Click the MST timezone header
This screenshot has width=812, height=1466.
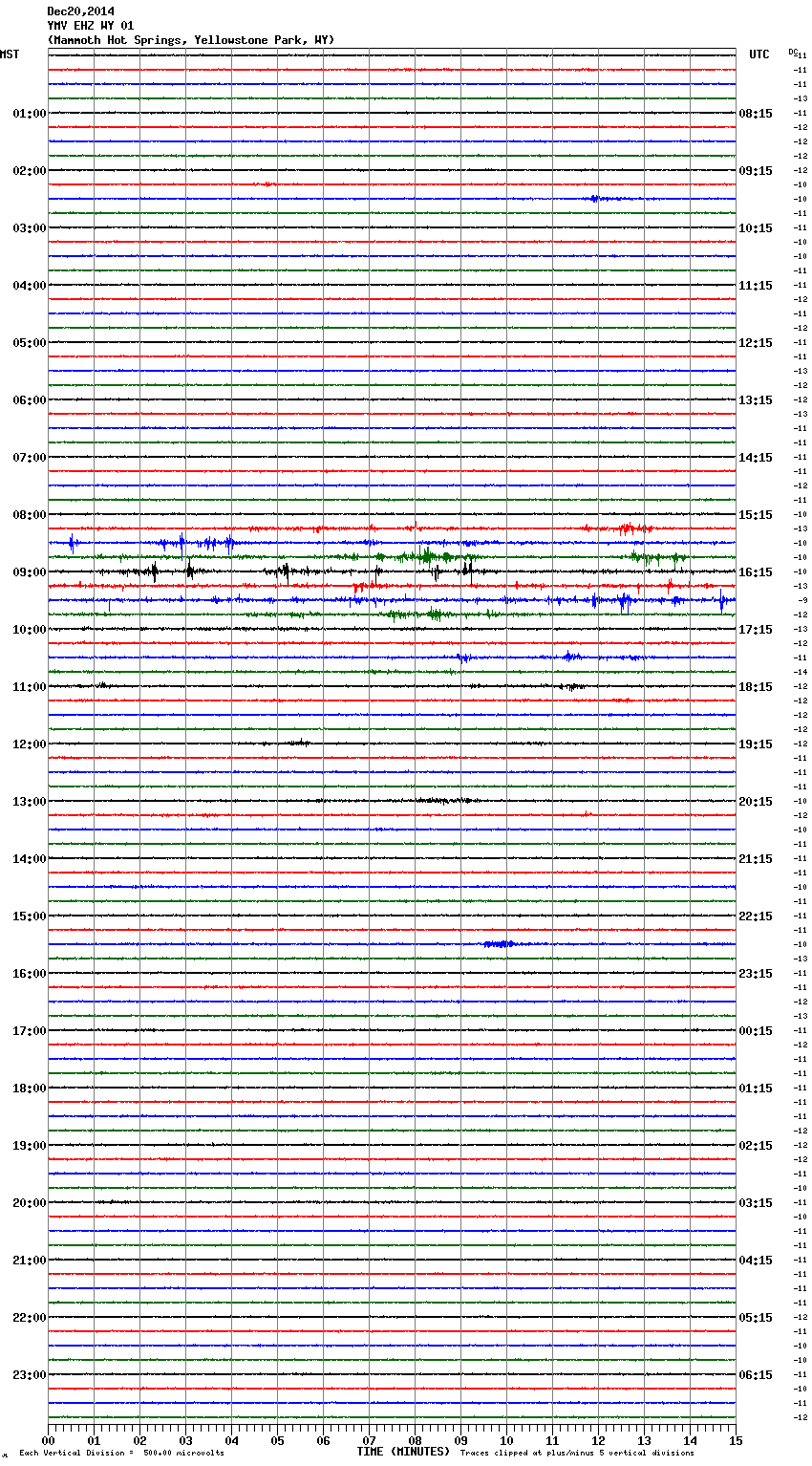tap(10, 54)
